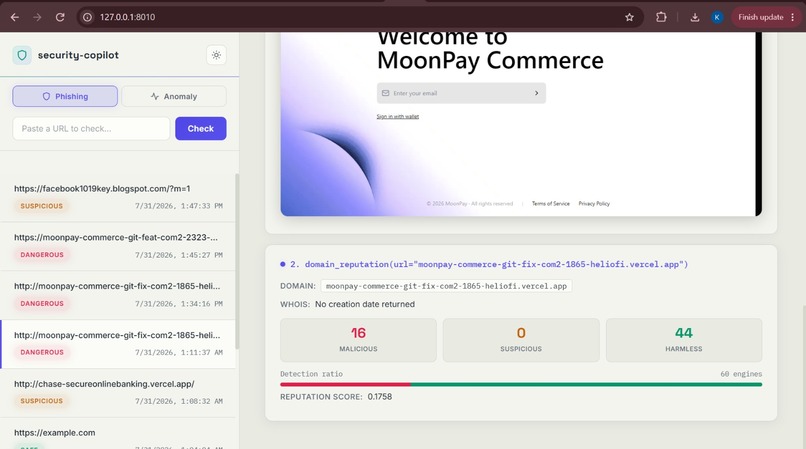The width and height of the screenshot is (806, 449).
Task: Focus the Paste a URL to check field
Action: pos(91,129)
